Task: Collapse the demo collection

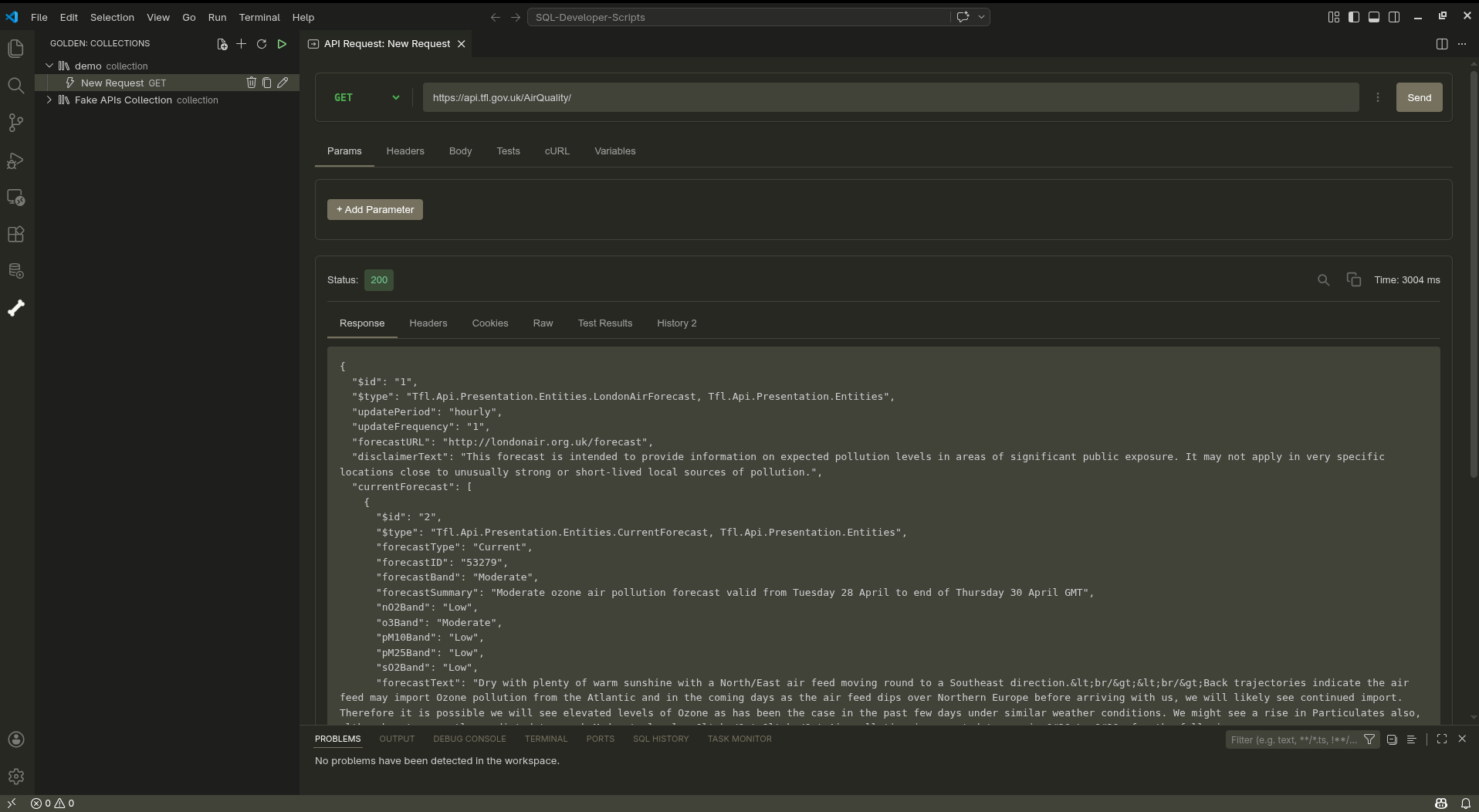Action: tap(49, 66)
